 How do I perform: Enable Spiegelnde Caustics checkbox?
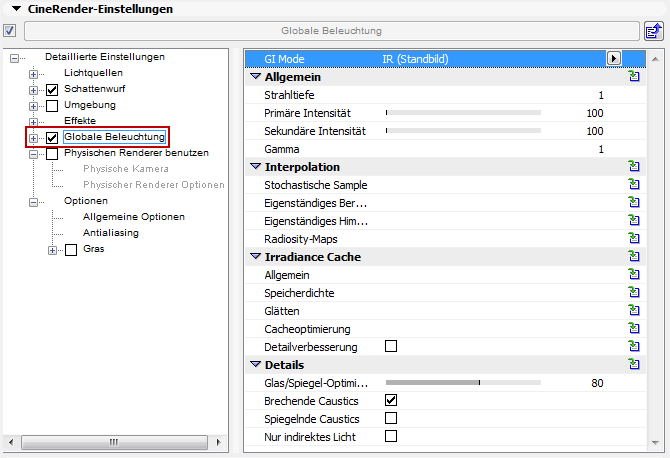[391, 418]
